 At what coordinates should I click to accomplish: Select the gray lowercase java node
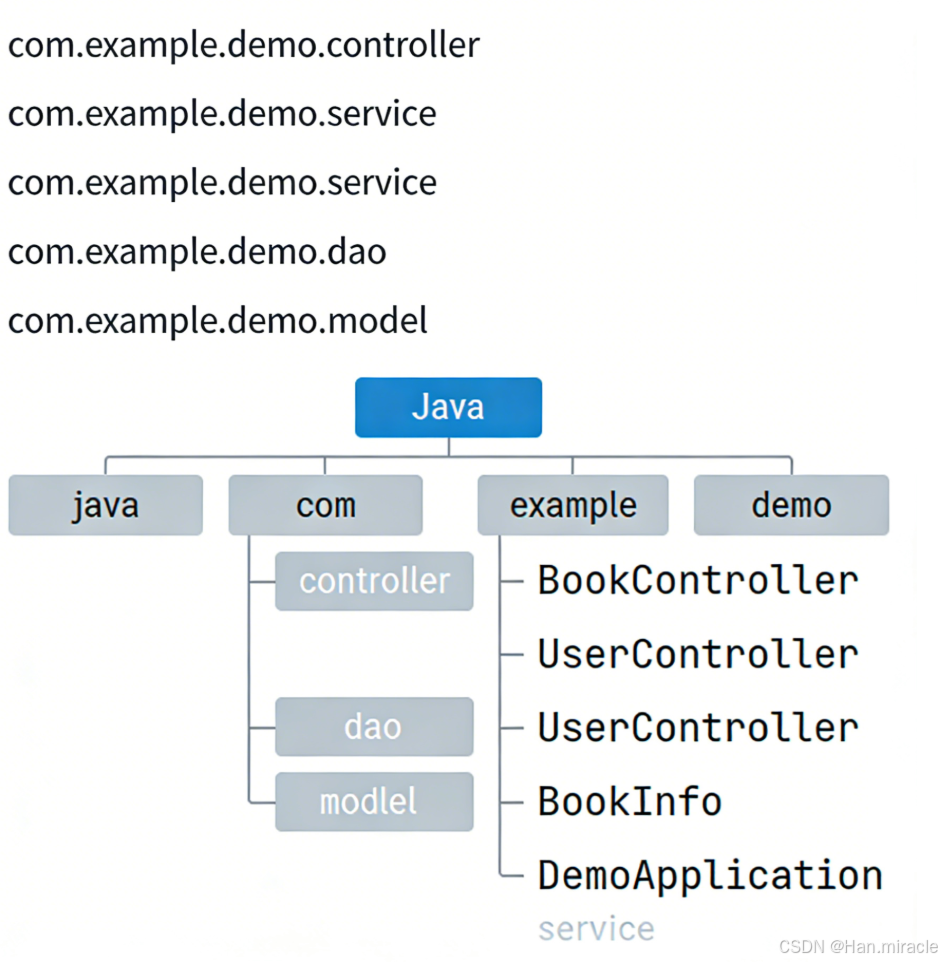[106, 505]
